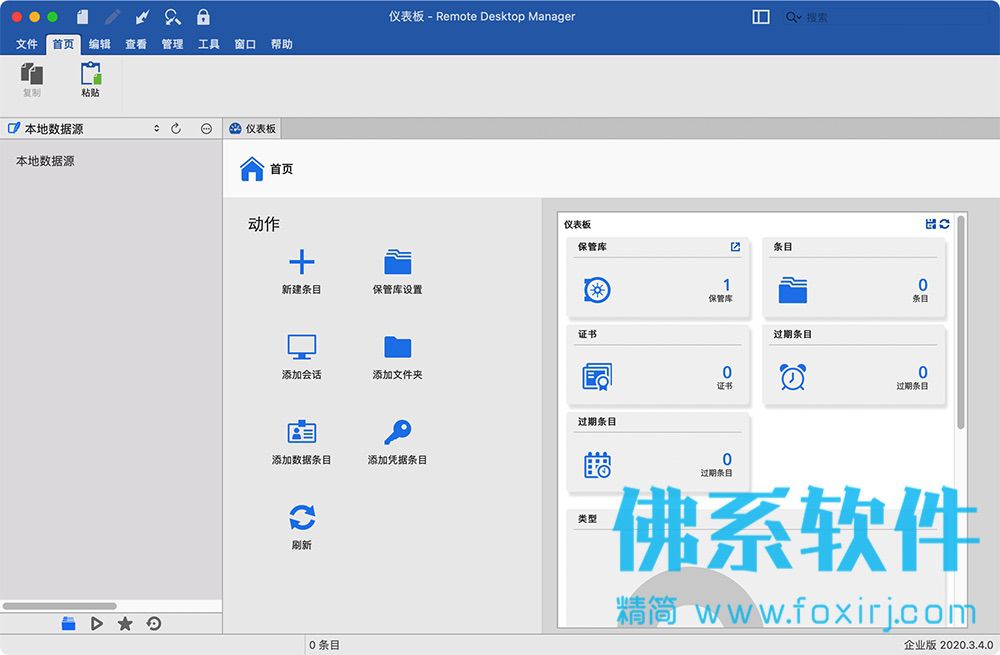This screenshot has width=1000, height=655.
Task: Click the 刷新 refresh arrows icon
Action: [x=302, y=517]
